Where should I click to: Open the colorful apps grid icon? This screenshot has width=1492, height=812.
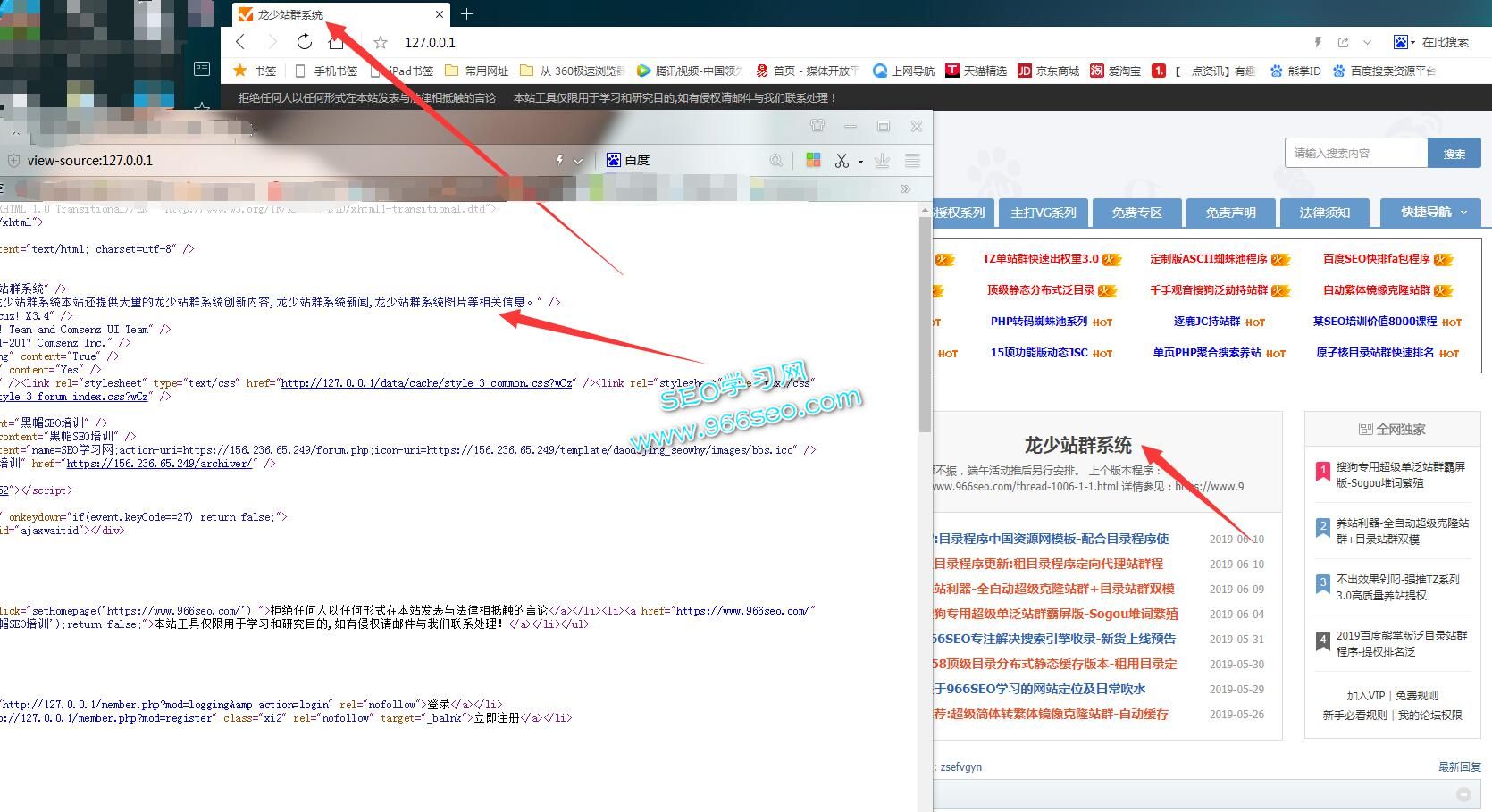(813, 160)
